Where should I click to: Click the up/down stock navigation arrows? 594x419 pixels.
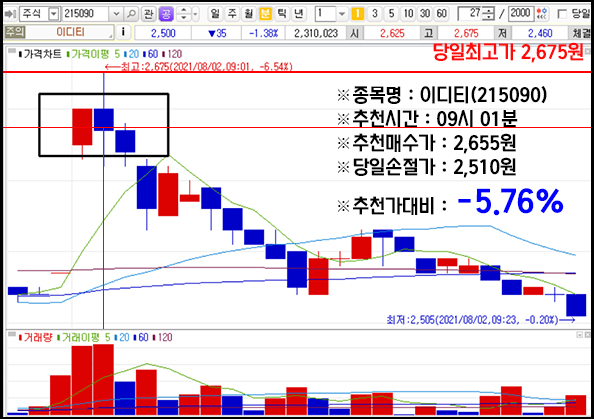pyautogui.click(x=184, y=14)
